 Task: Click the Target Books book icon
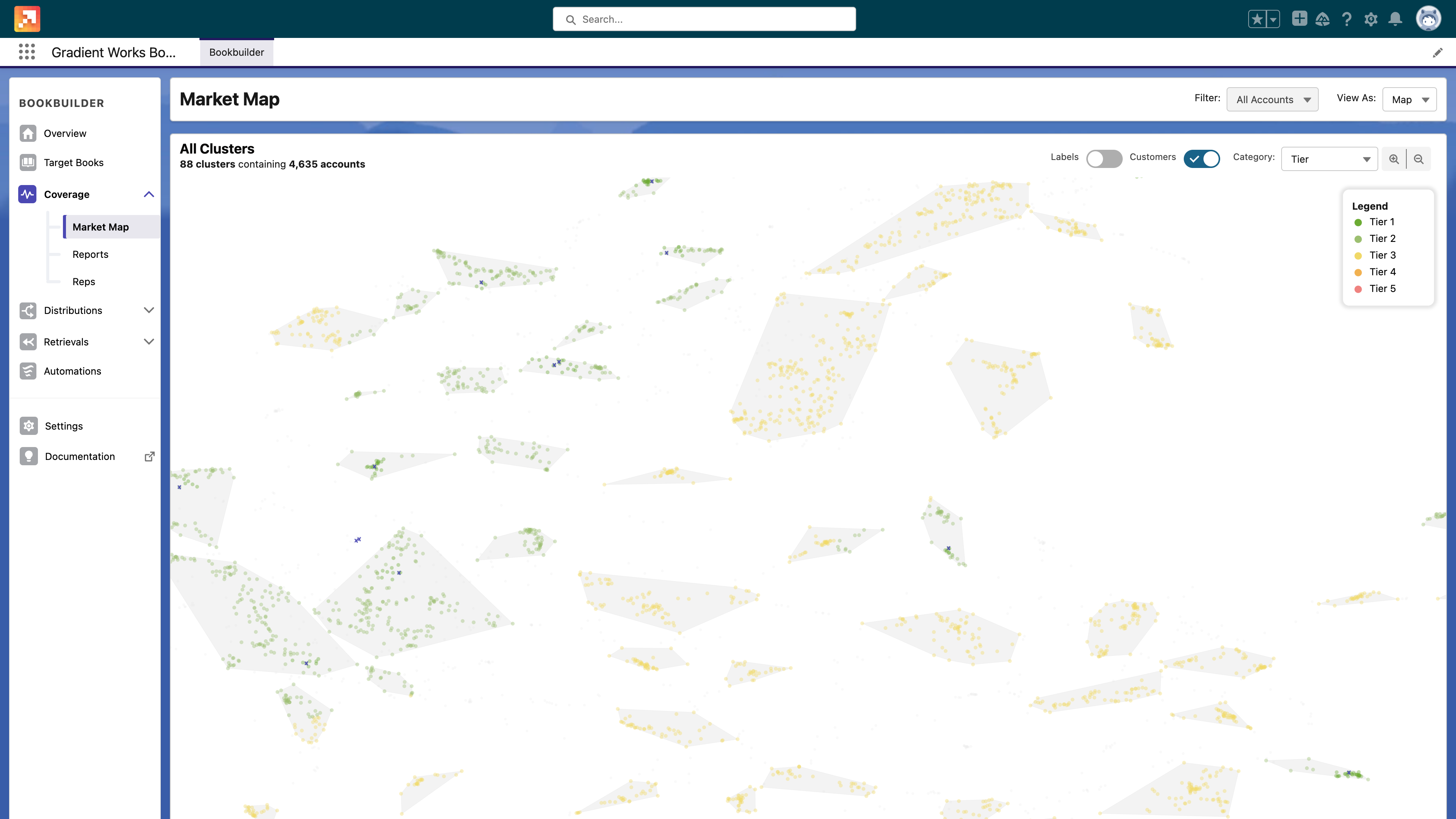click(28, 163)
